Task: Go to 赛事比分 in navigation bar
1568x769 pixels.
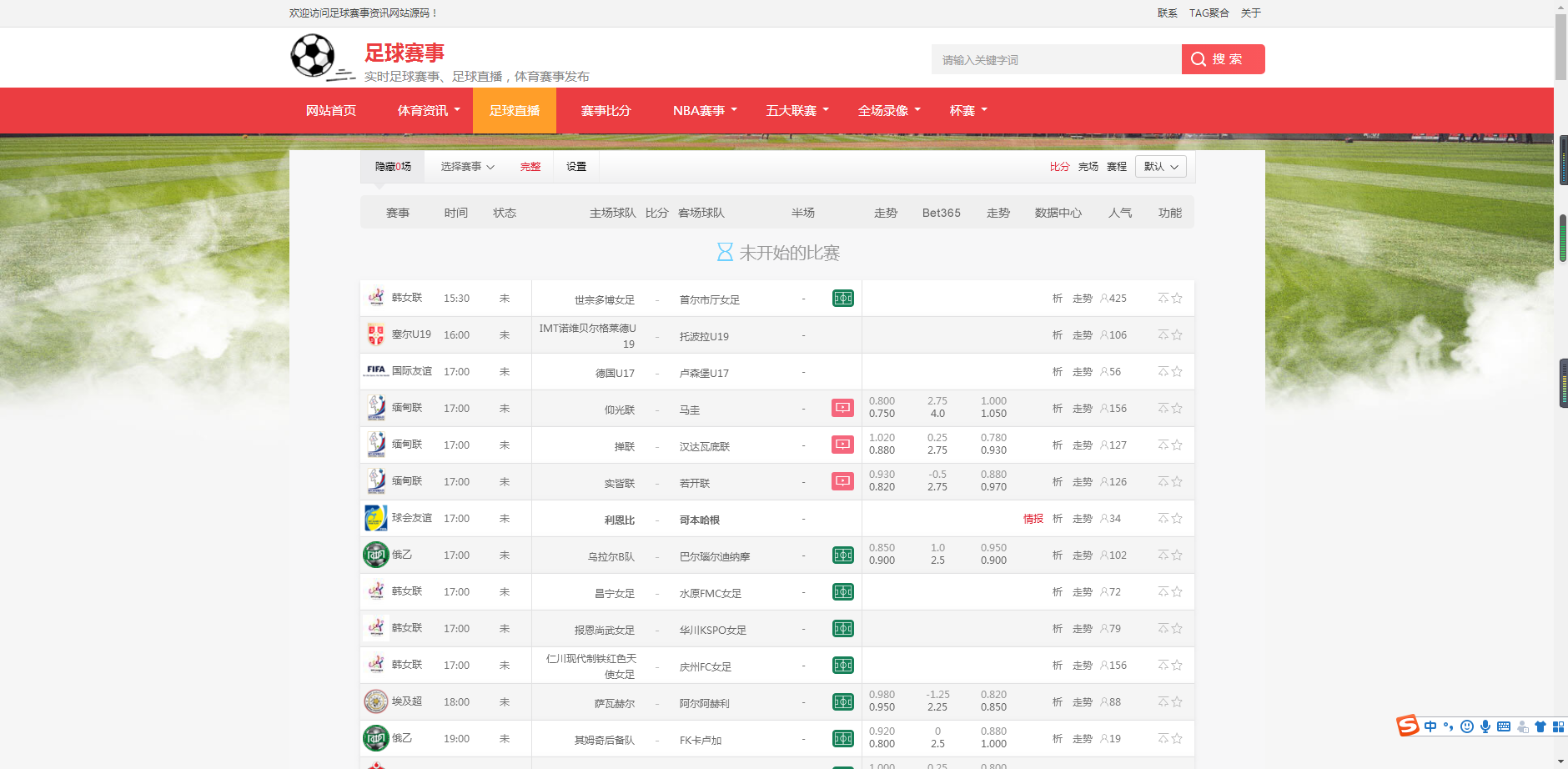Action: [x=606, y=111]
